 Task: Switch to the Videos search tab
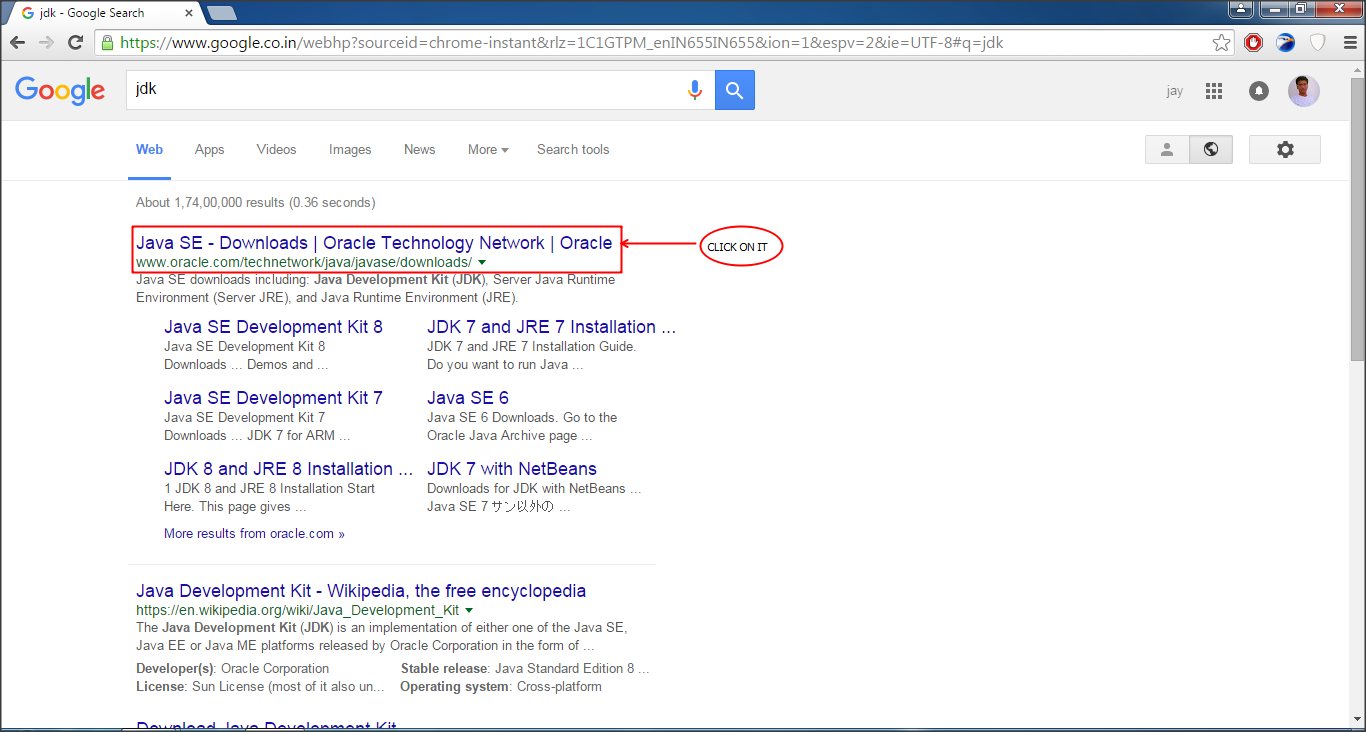(x=276, y=149)
